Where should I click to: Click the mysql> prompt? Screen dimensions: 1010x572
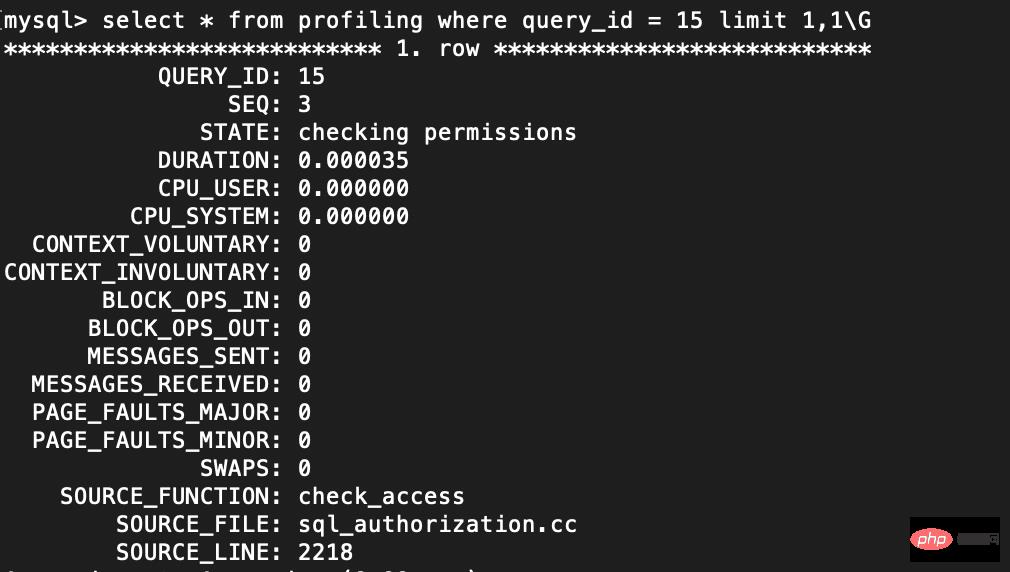46,20
